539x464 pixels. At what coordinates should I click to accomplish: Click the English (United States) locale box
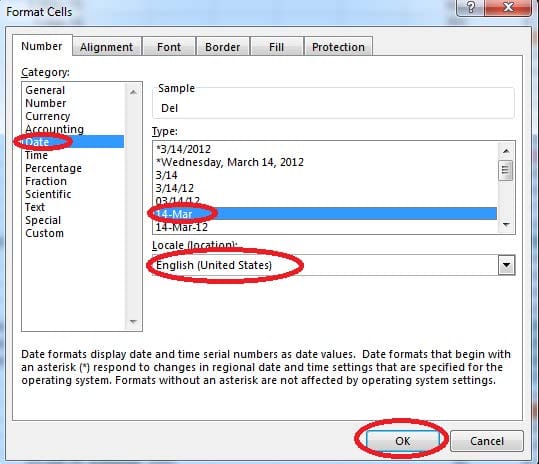pyautogui.click(x=325, y=265)
